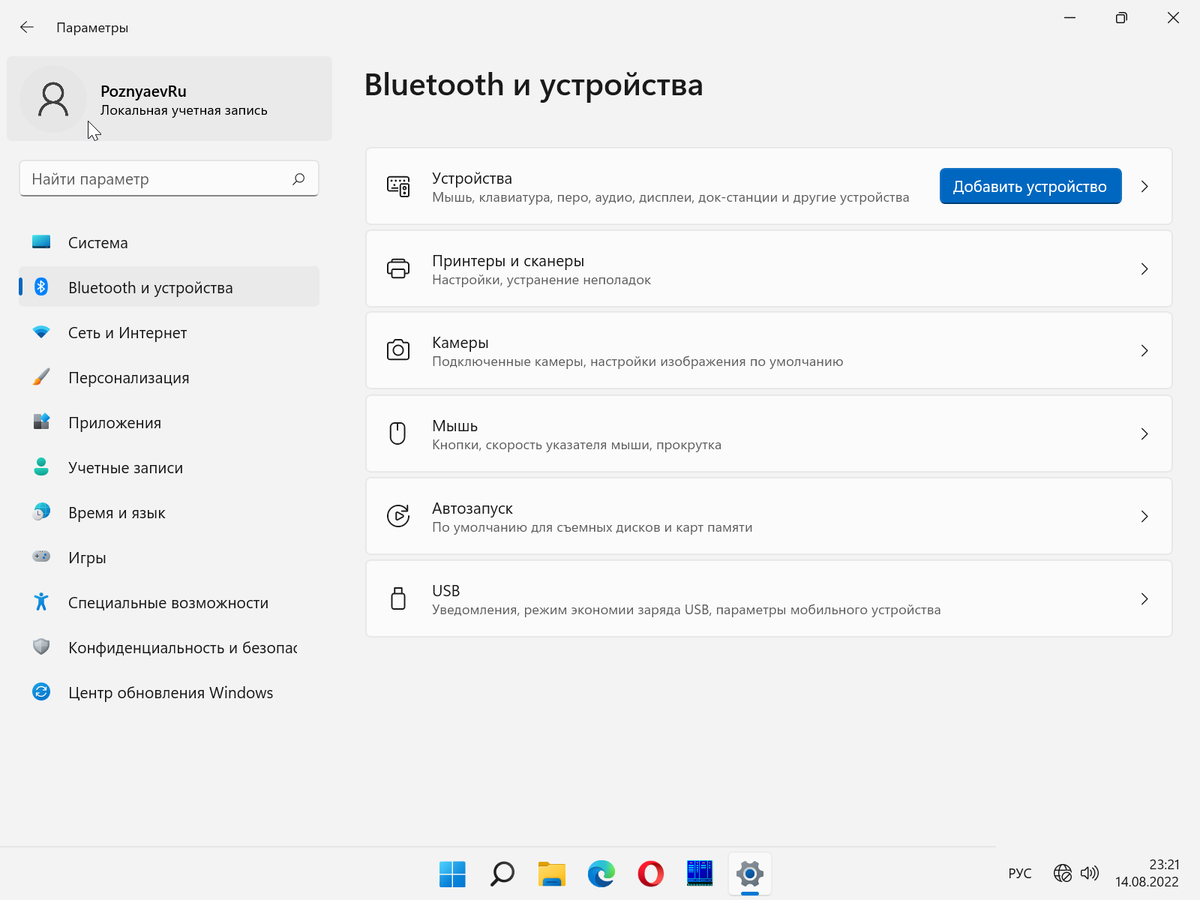Viewport: 1200px width, 900px height.
Task: Click the Найти параметр search field
Action: coord(169,179)
